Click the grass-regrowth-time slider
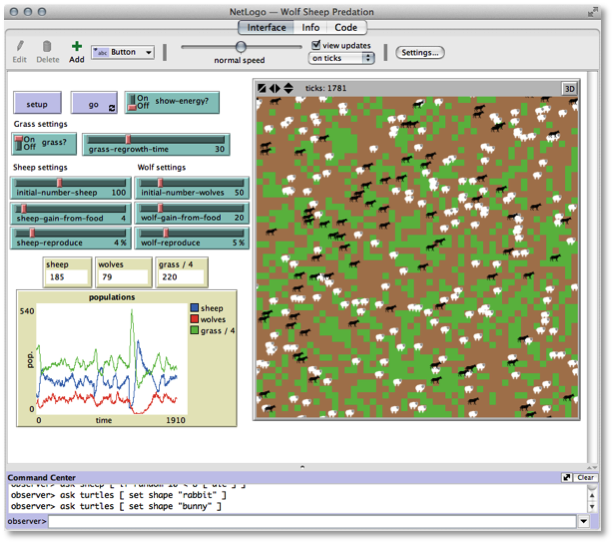This screenshot has height=544, width=614. pyautogui.click(x=156, y=145)
